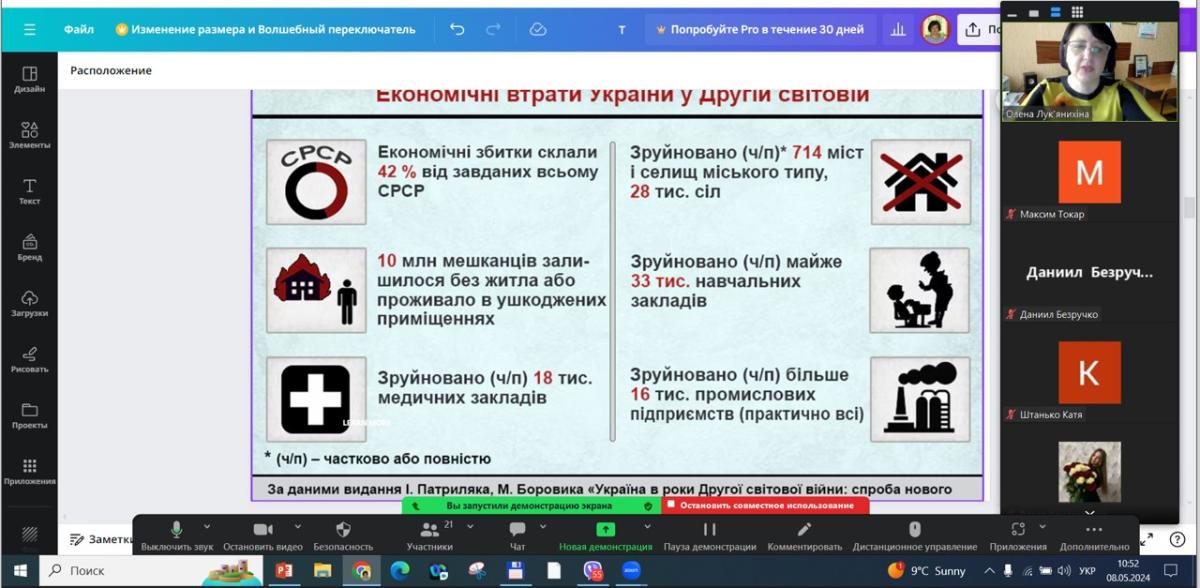Image resolution: width=1200 pixels, height=588 pixels.
Task: Open Дистанционное управление remote control
Action: (915, 536)
